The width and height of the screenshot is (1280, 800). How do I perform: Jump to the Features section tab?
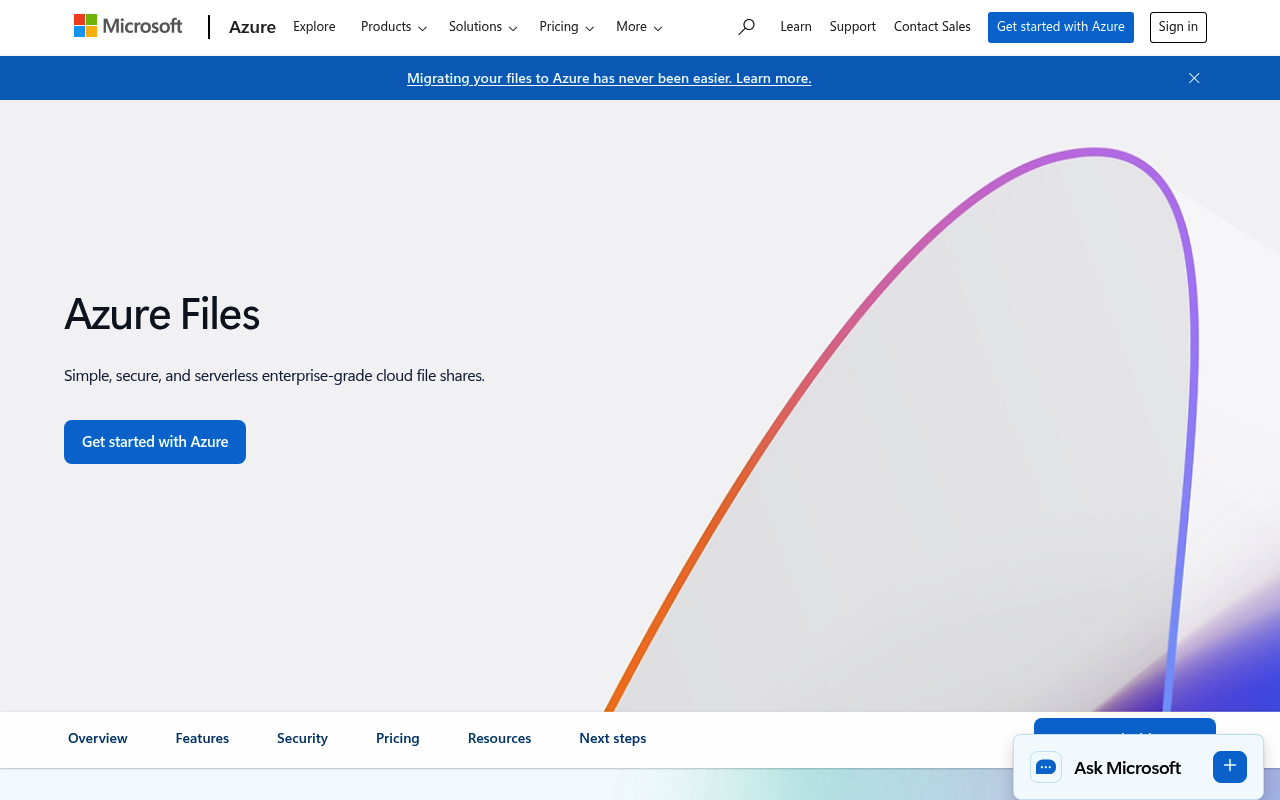point(202,738)
